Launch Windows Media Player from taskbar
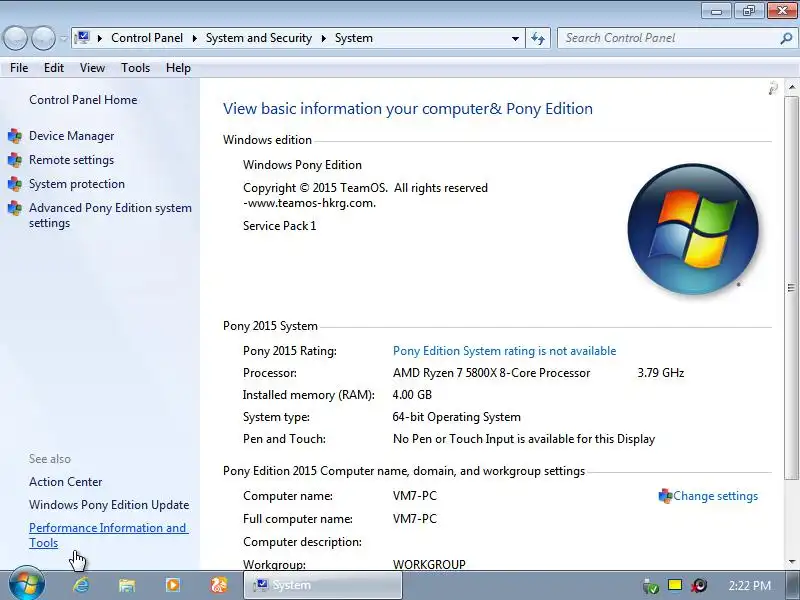 coord(172,585)
